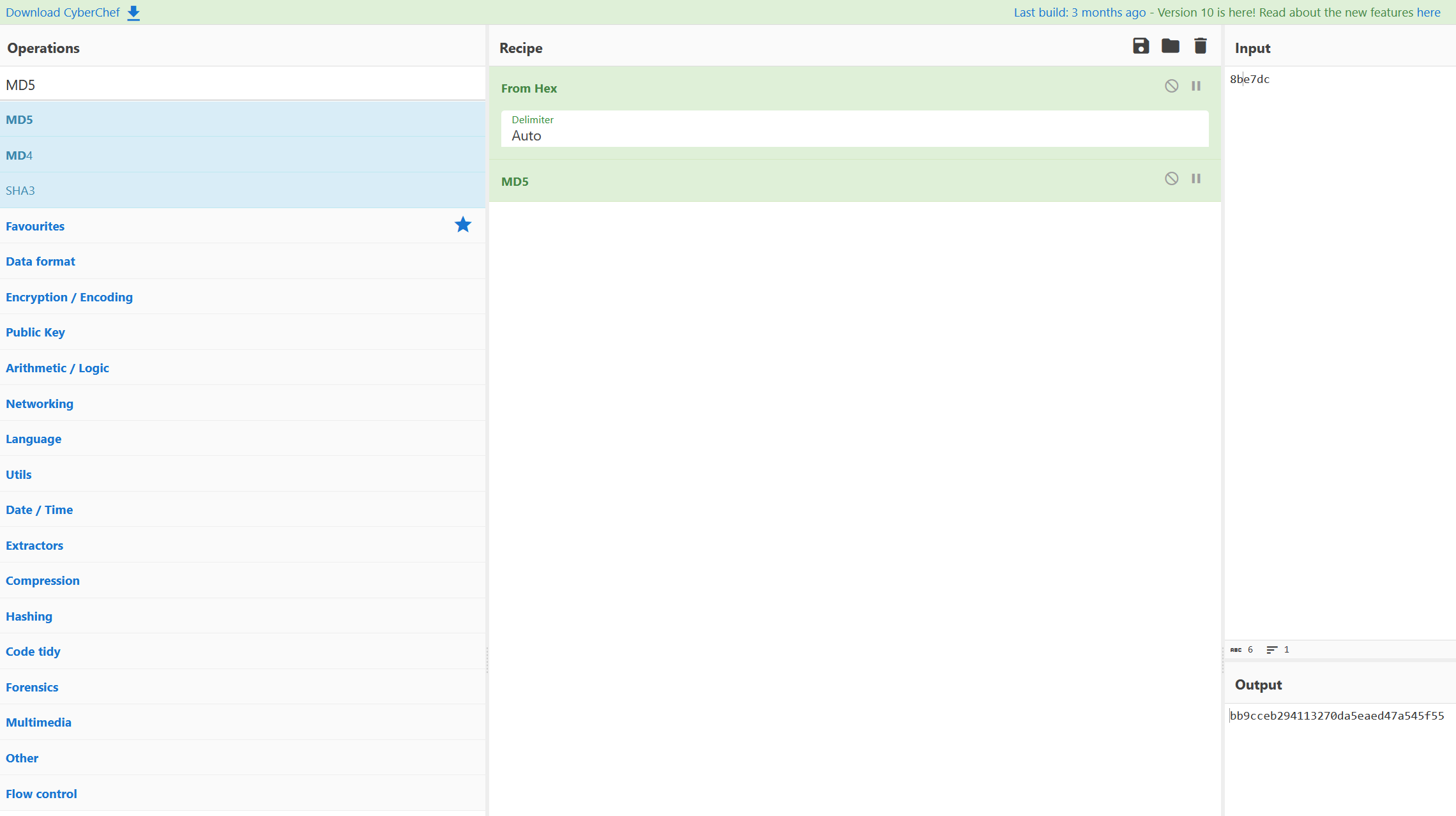This screenshot has height=816, width=1456.
Task: Click the Download CyberChef arrow icon
Action: coord(133,13)
